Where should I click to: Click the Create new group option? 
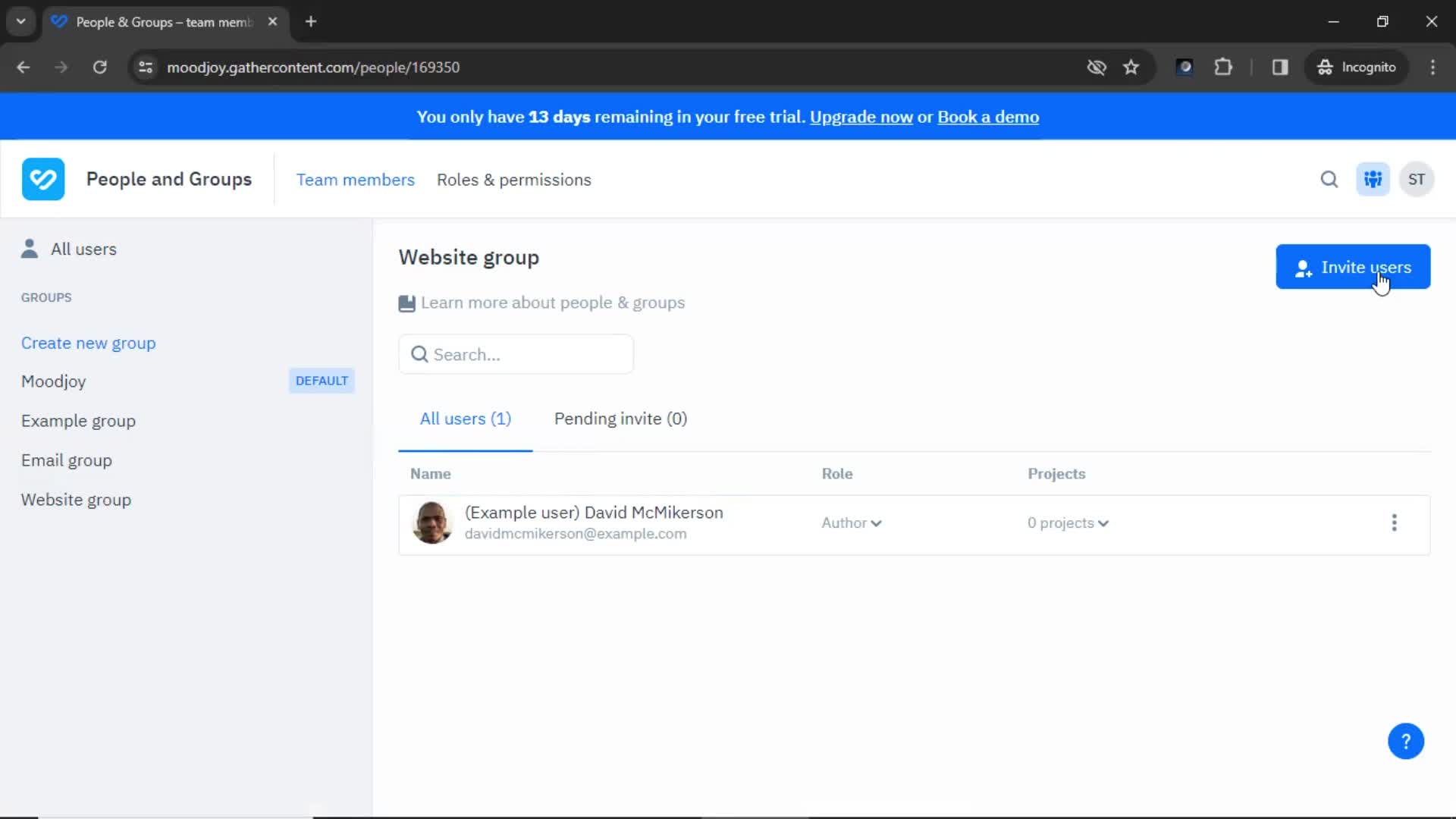coord(87,342)
